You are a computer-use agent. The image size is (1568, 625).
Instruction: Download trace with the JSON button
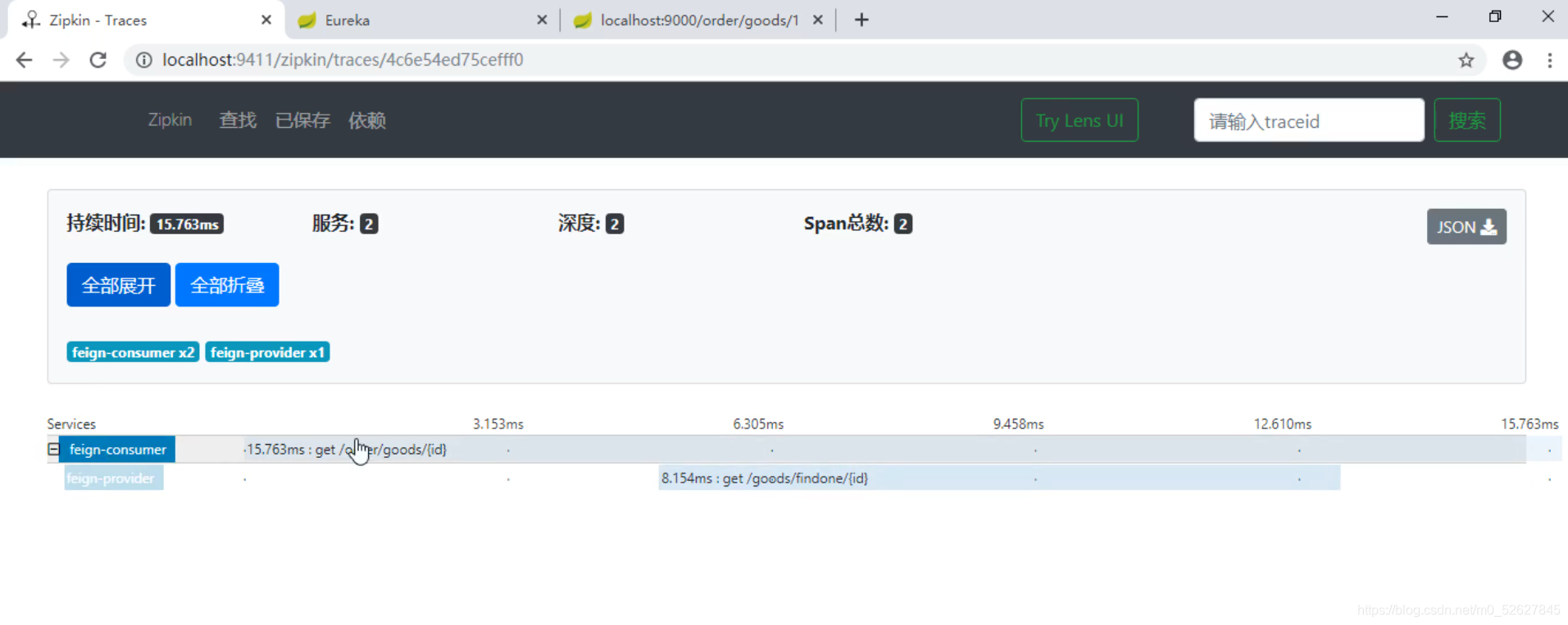(x=1466, y=227)
